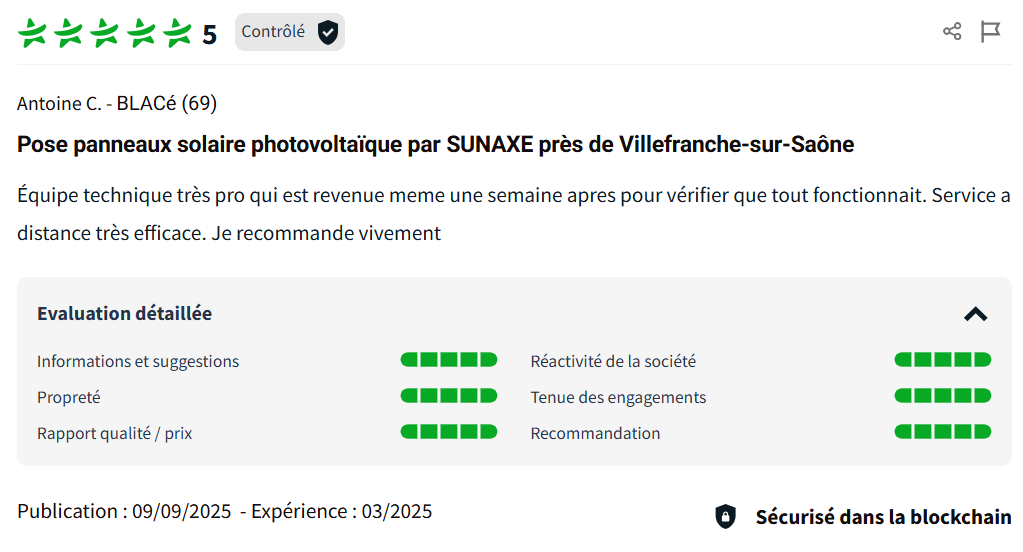Click the fifth green rating star

tap(177, 33)
